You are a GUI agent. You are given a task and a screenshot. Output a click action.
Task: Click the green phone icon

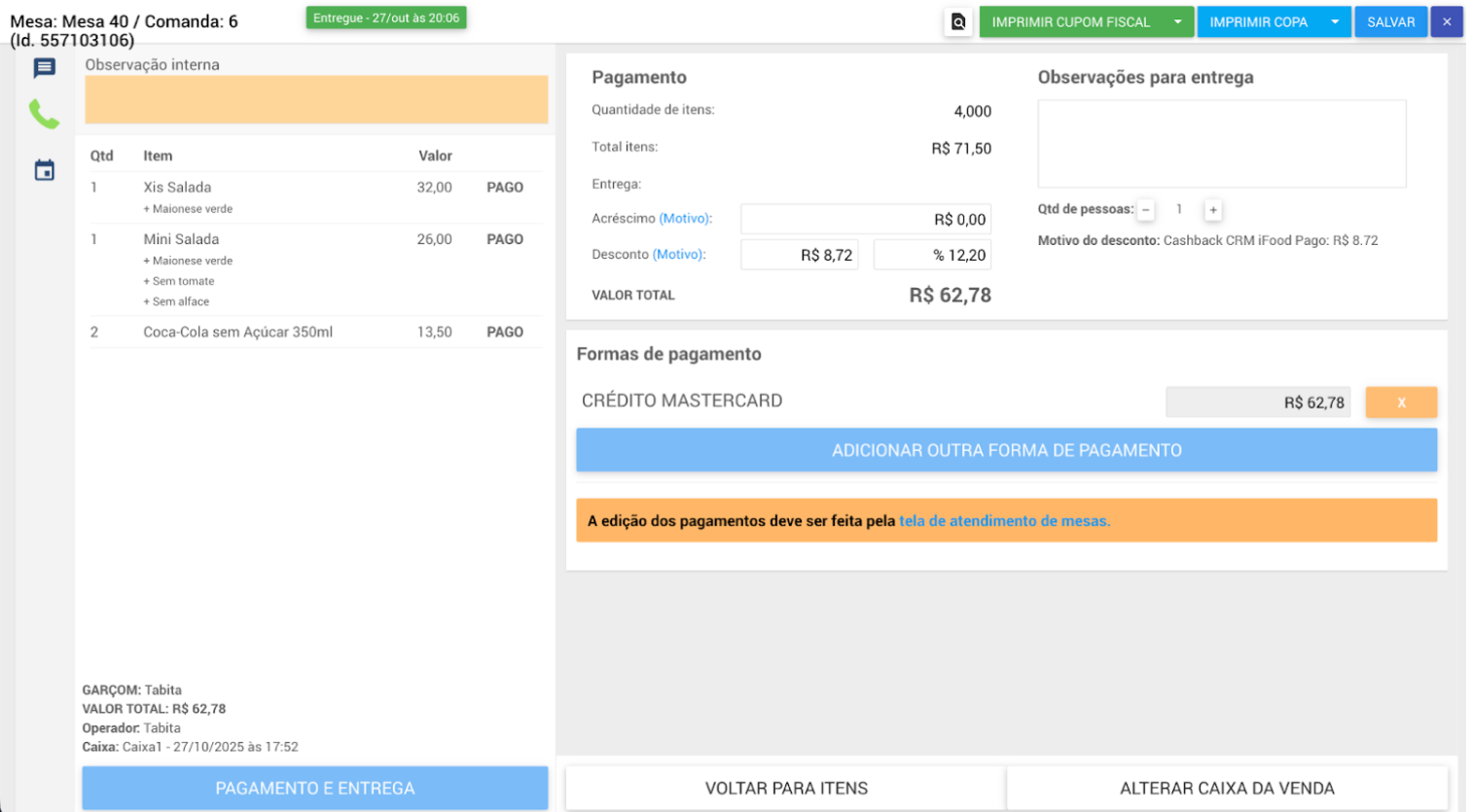(44, 115)
